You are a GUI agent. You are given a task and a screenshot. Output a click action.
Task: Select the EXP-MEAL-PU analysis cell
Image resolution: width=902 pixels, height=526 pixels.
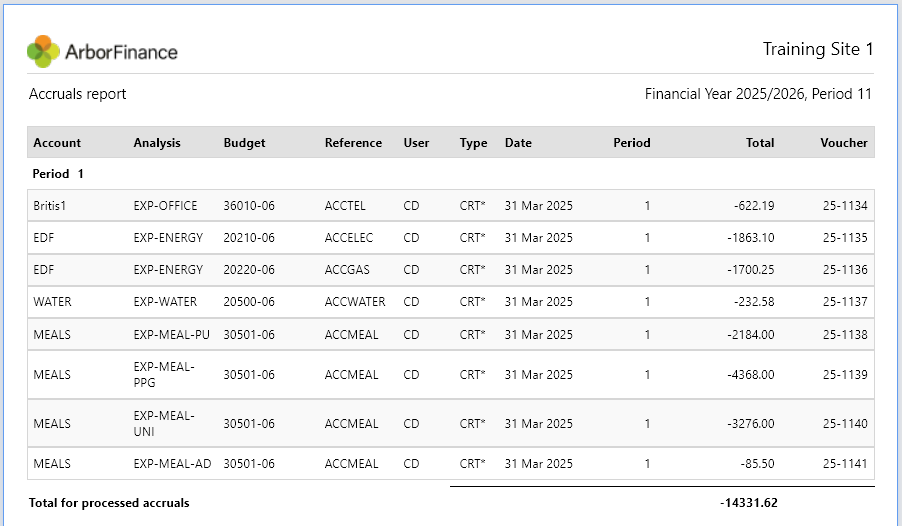171,335
